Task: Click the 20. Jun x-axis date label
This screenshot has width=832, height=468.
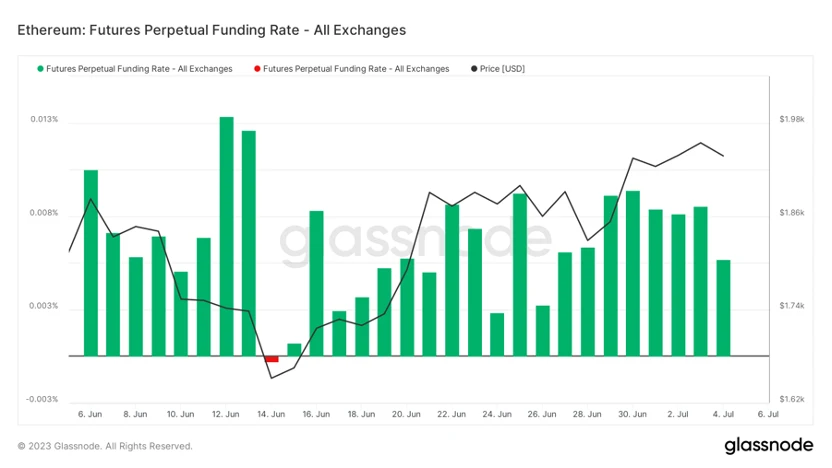Action: coord(406,414)
